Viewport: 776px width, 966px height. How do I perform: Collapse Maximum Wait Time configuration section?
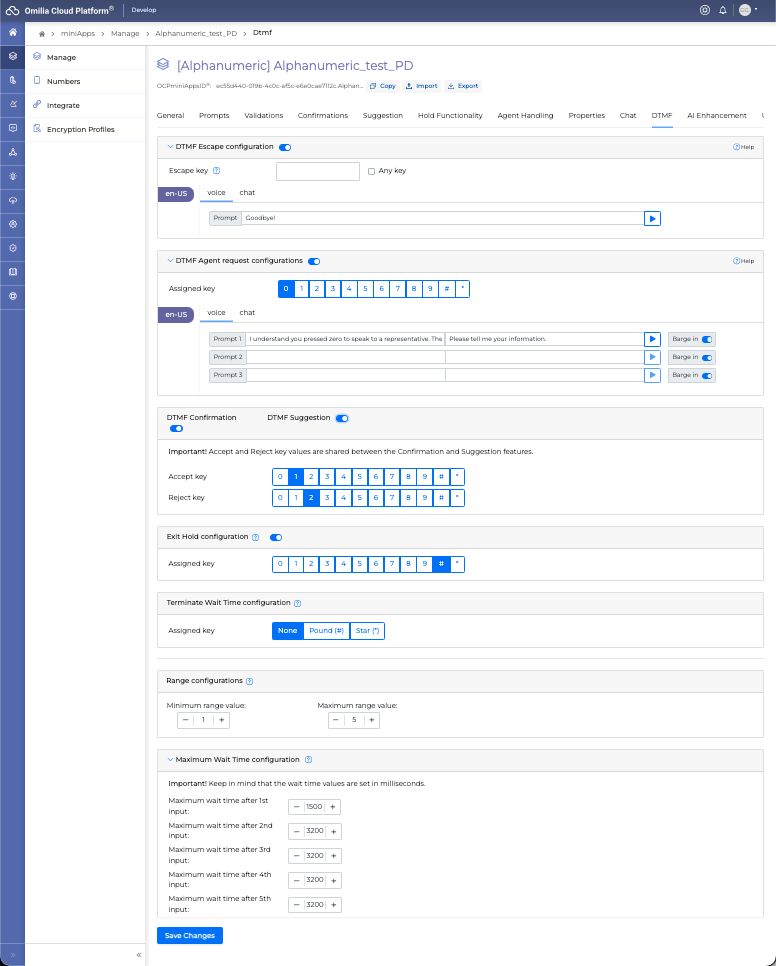coord(170,760)
